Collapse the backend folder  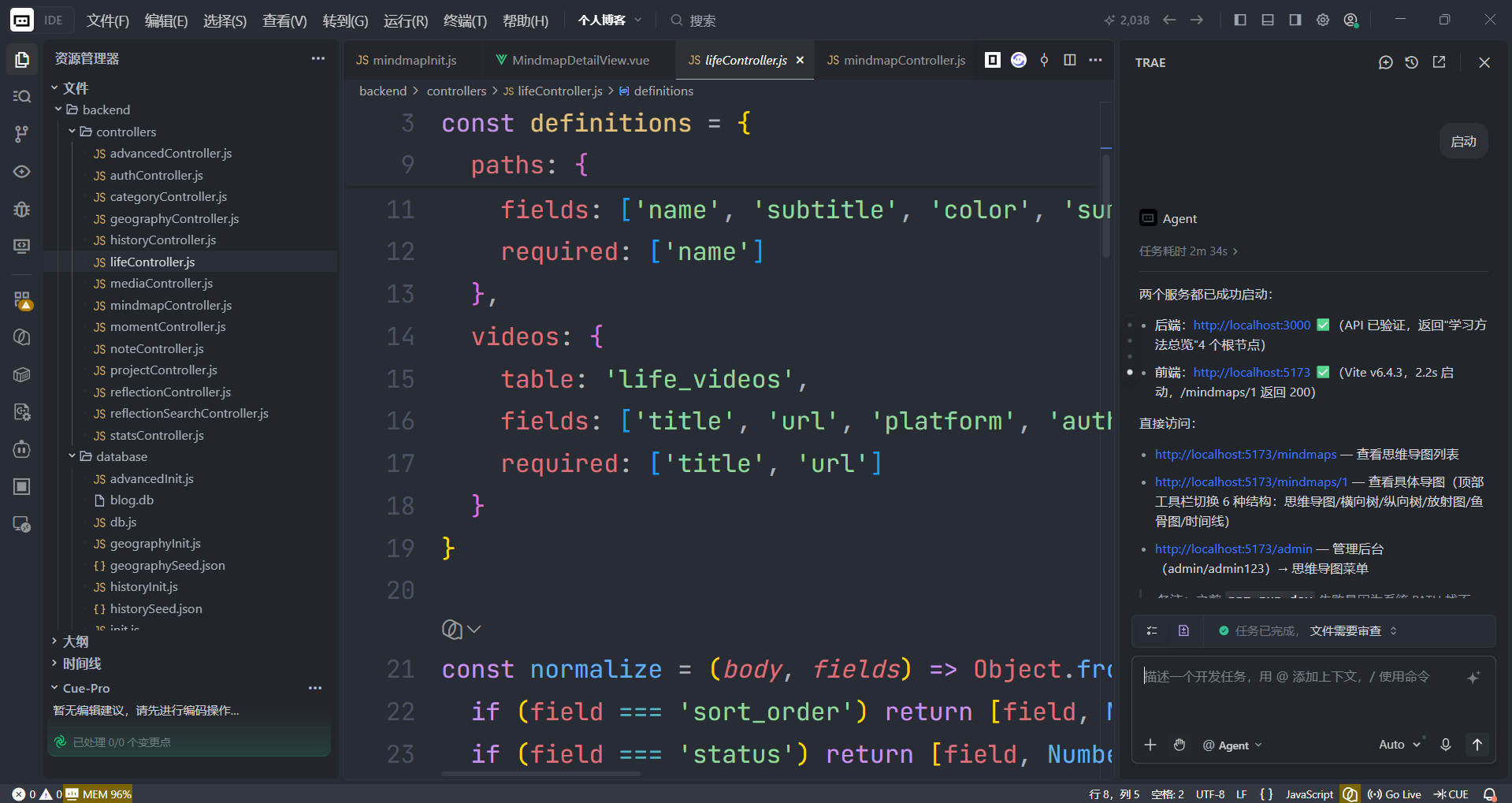(58, 110)
